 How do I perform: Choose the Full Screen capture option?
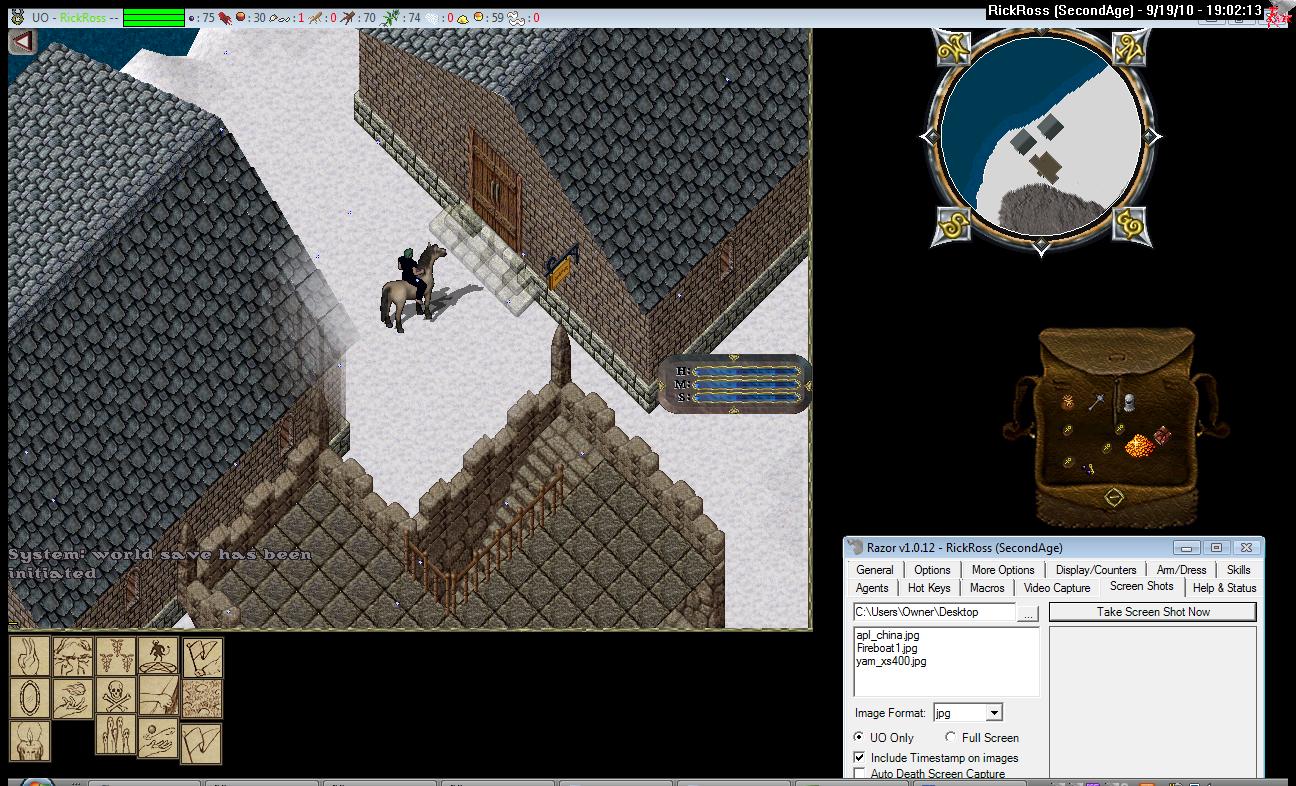coord(950,737)
